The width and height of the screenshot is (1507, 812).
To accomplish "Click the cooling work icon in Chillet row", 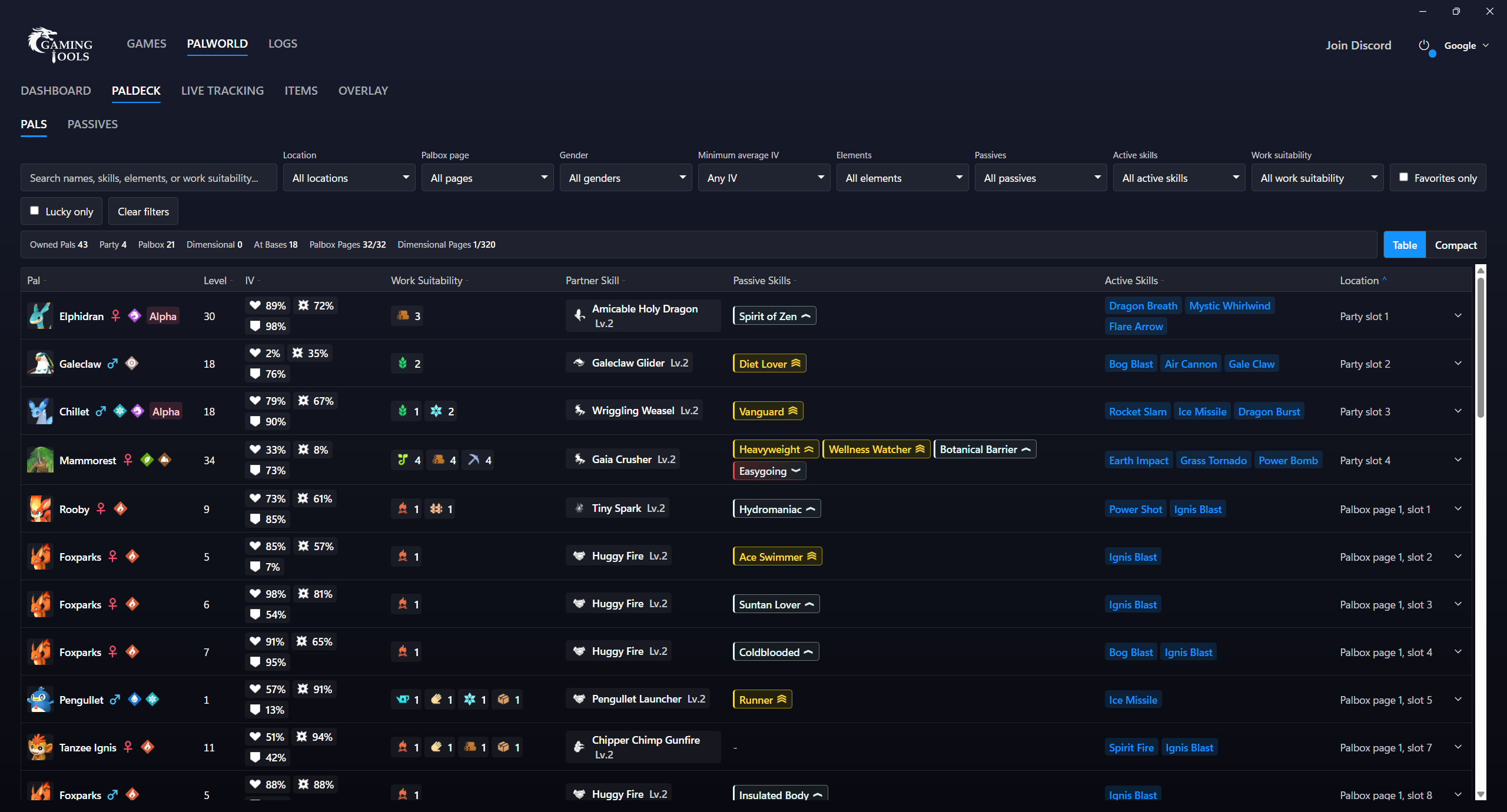I will [x=436, y=411].
